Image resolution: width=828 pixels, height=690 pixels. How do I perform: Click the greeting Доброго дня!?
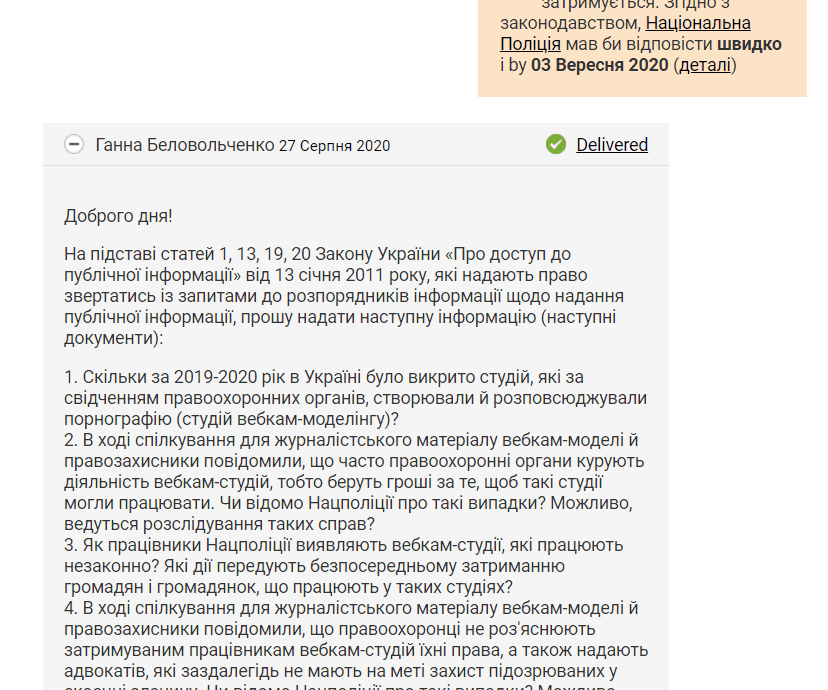[118, 216]
